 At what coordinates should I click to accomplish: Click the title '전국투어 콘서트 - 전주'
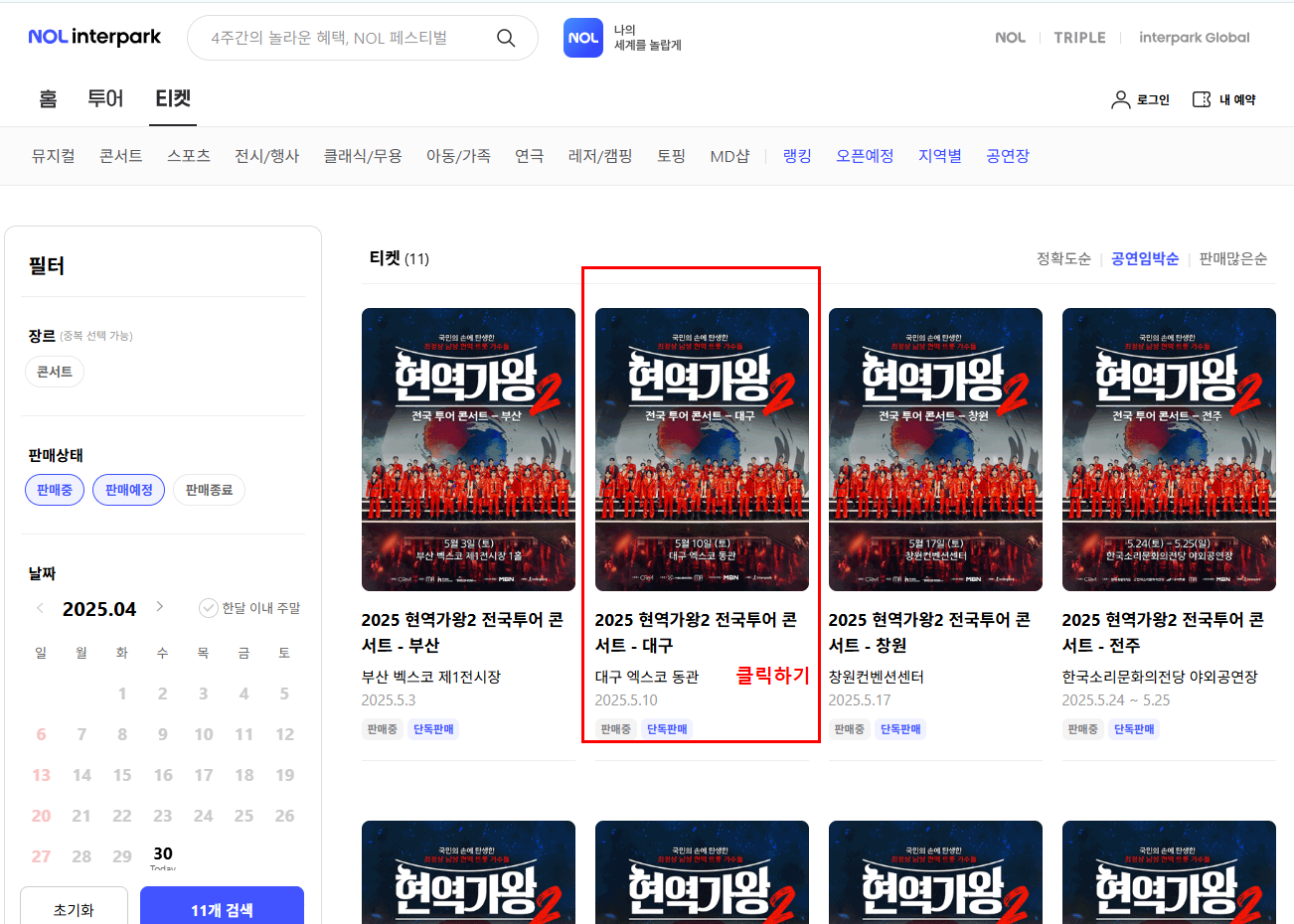1163,632
